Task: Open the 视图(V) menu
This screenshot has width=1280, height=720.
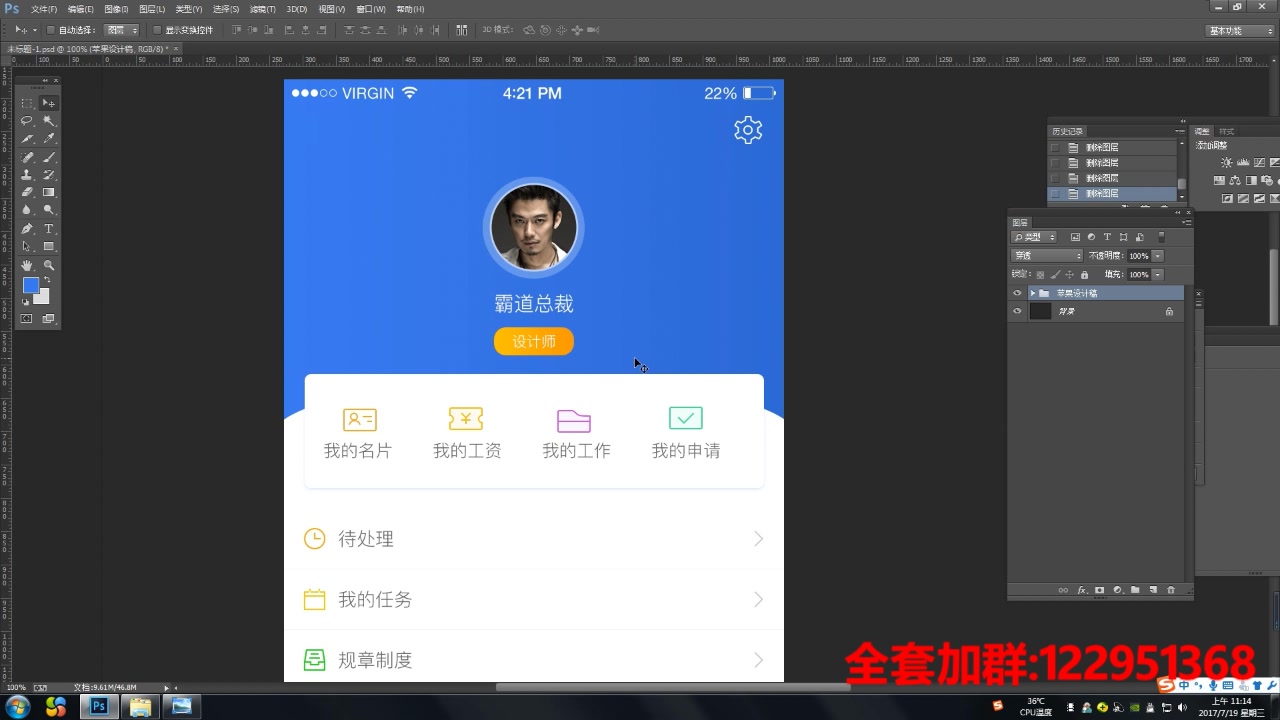Action: pos(332,9)
